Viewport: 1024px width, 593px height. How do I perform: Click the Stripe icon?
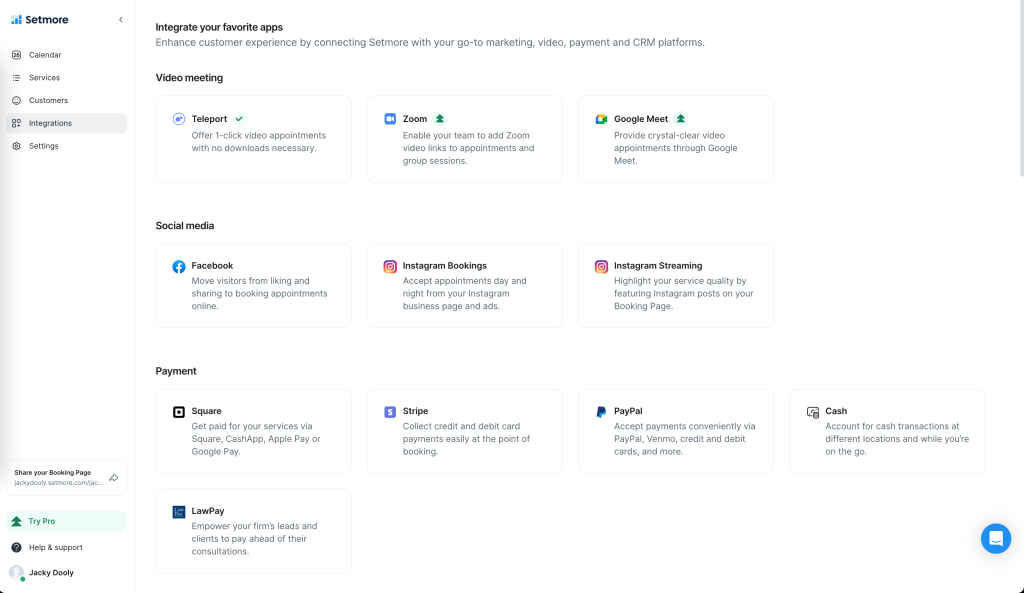click(390, 411)
